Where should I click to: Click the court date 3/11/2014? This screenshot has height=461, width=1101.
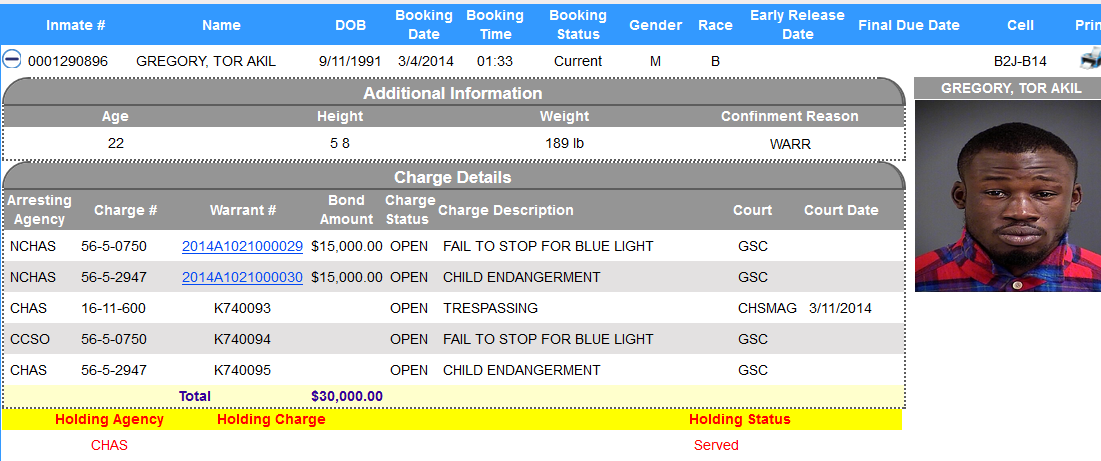[840, 308]
